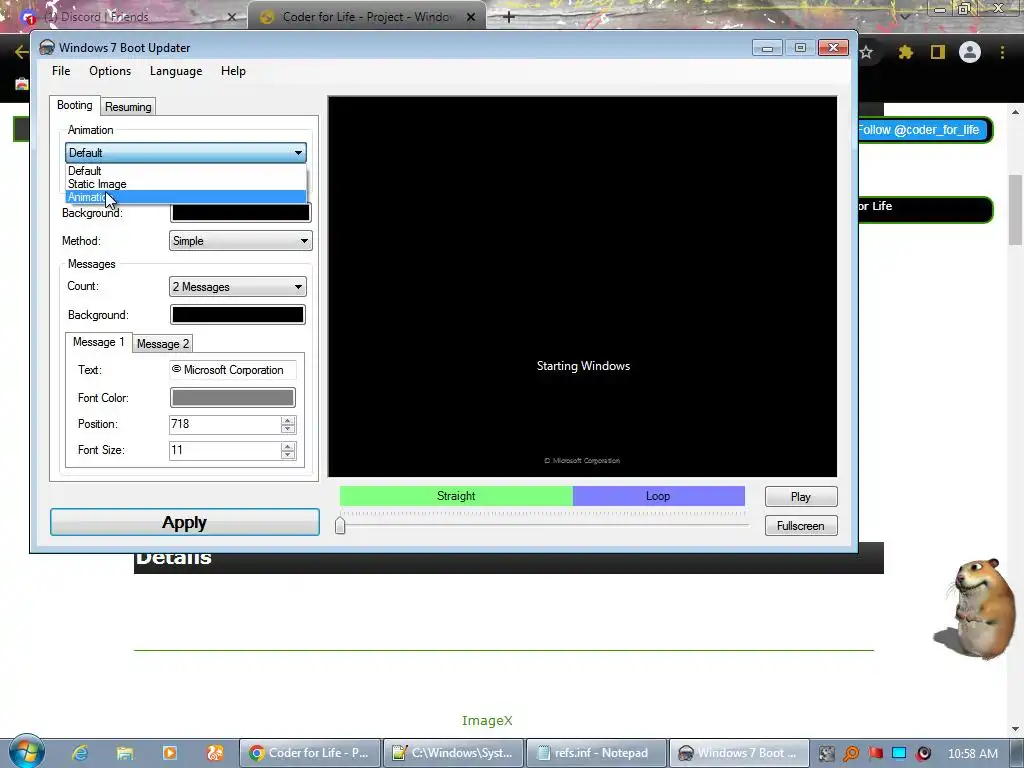Choose Default in the Animation list
Screen dimensions: 1024x768
tap(185, 170)
